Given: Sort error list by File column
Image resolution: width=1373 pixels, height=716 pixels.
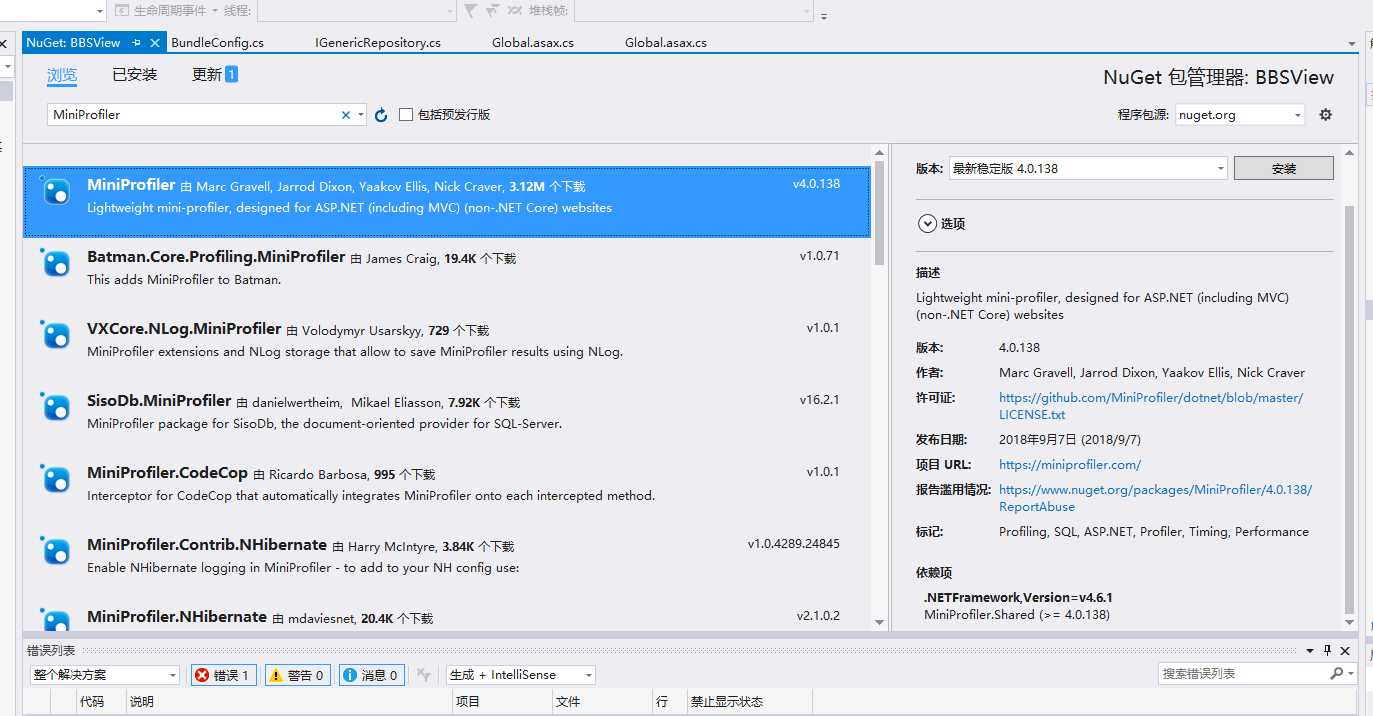Looking at the screenshot, I should pyautogui.click(x=603, y=702).
